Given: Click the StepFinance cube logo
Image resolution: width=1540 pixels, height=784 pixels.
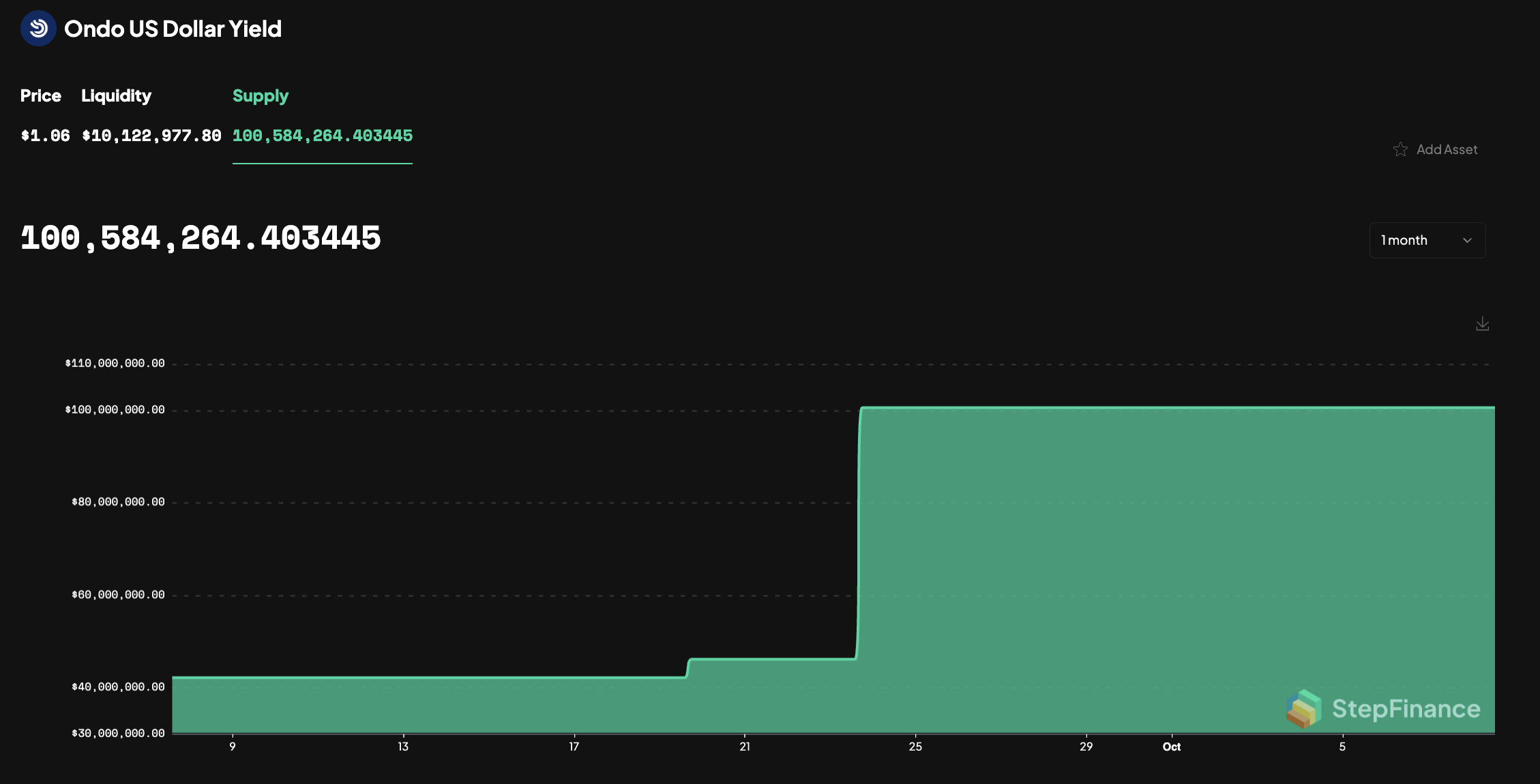Looking at the screenshot, I should click(x=1303, y=708).
